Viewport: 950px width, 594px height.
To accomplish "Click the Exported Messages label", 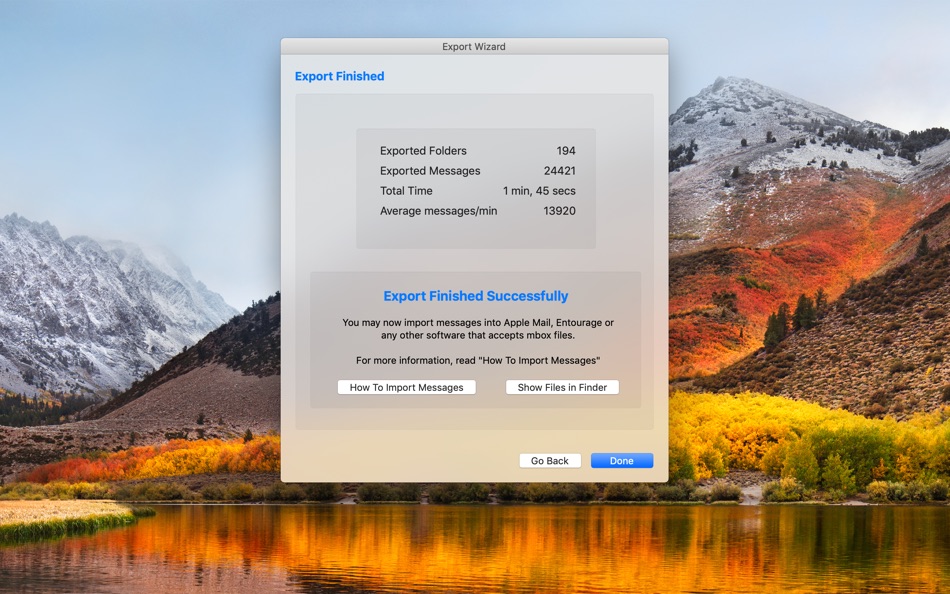I will tap(430, 171).
